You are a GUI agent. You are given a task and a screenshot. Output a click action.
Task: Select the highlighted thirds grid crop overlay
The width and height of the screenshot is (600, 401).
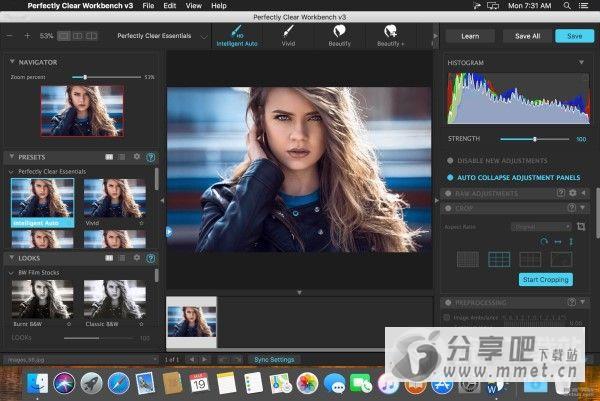point(499,259)
